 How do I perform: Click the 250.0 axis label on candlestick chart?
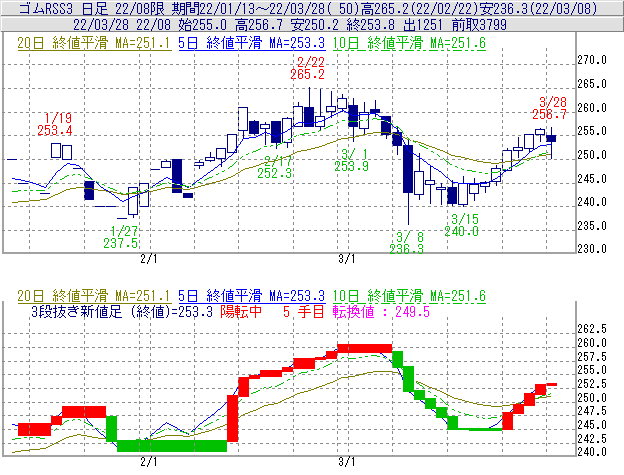pos(592,155)
